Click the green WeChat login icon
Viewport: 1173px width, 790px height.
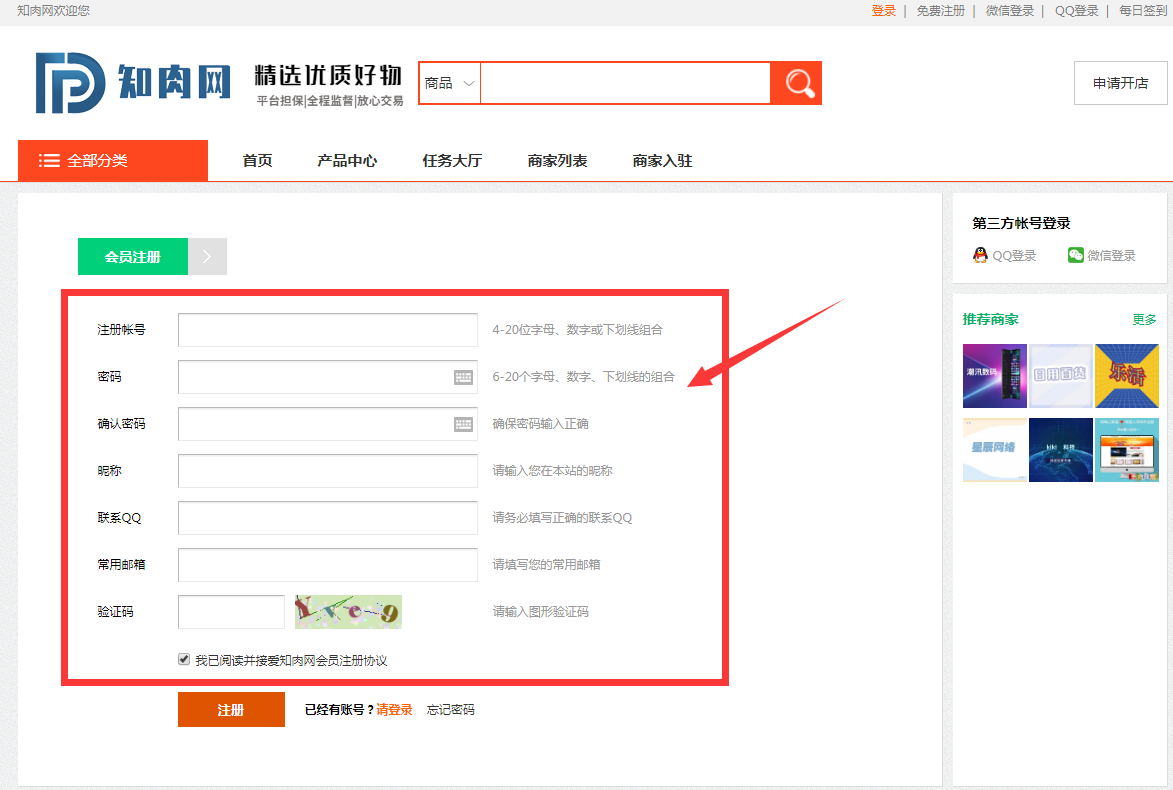point(1075,255)
